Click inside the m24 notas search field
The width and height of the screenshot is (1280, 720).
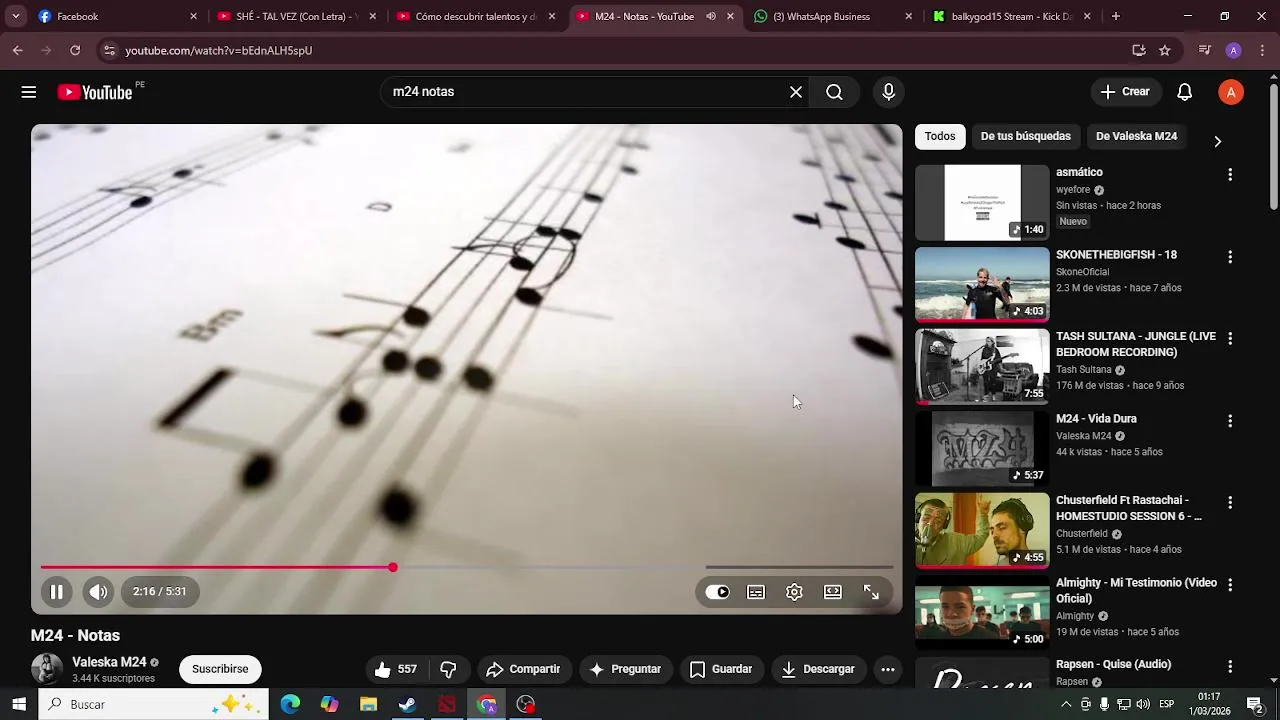coord(585,92)
